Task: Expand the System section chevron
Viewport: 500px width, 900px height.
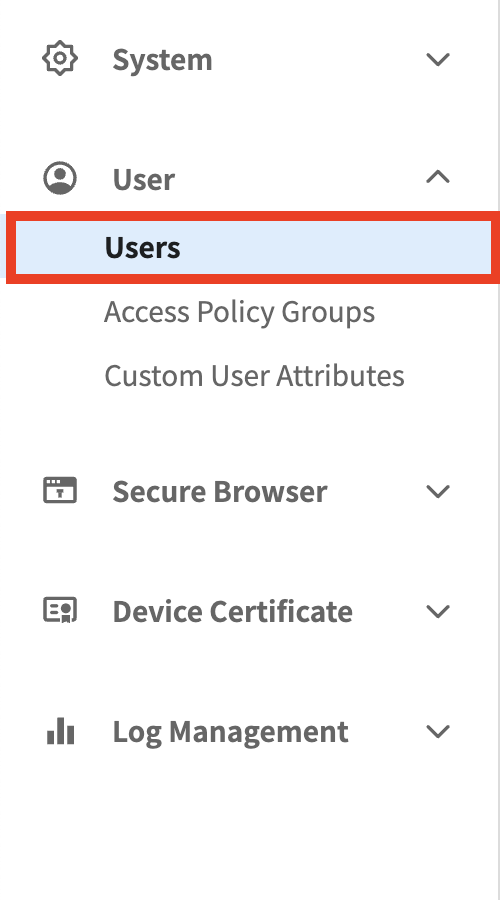Action: click(438, 59)
